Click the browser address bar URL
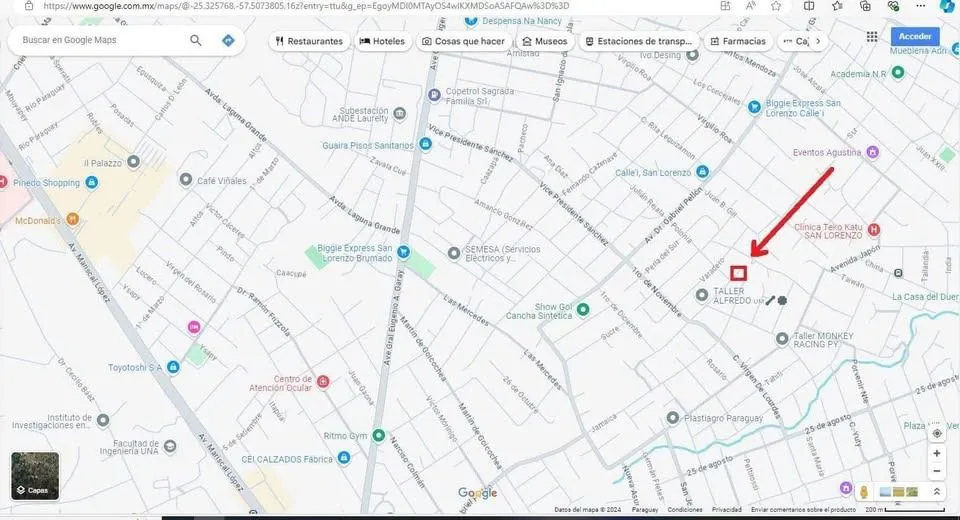Screen dimensions: 960x520 pos(306,6)
